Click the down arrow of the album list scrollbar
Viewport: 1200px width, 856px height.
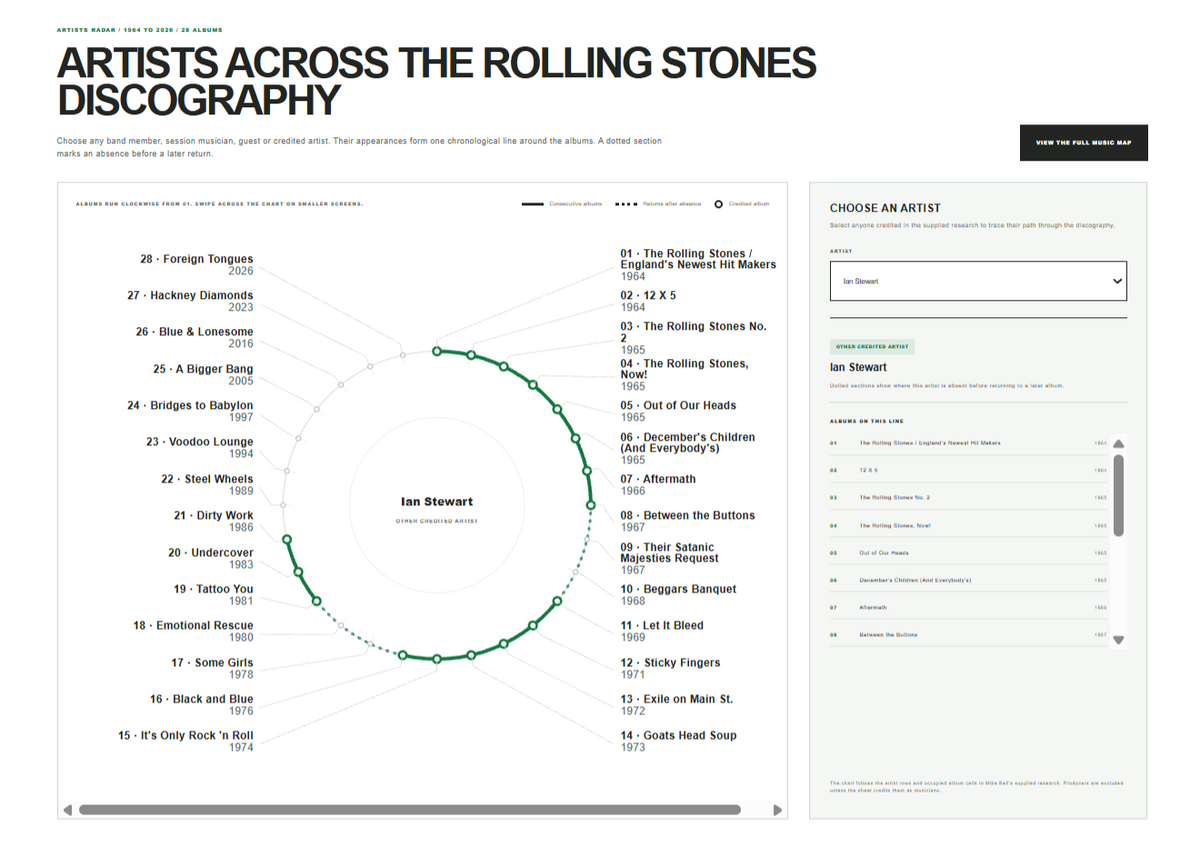point(1118,639)
